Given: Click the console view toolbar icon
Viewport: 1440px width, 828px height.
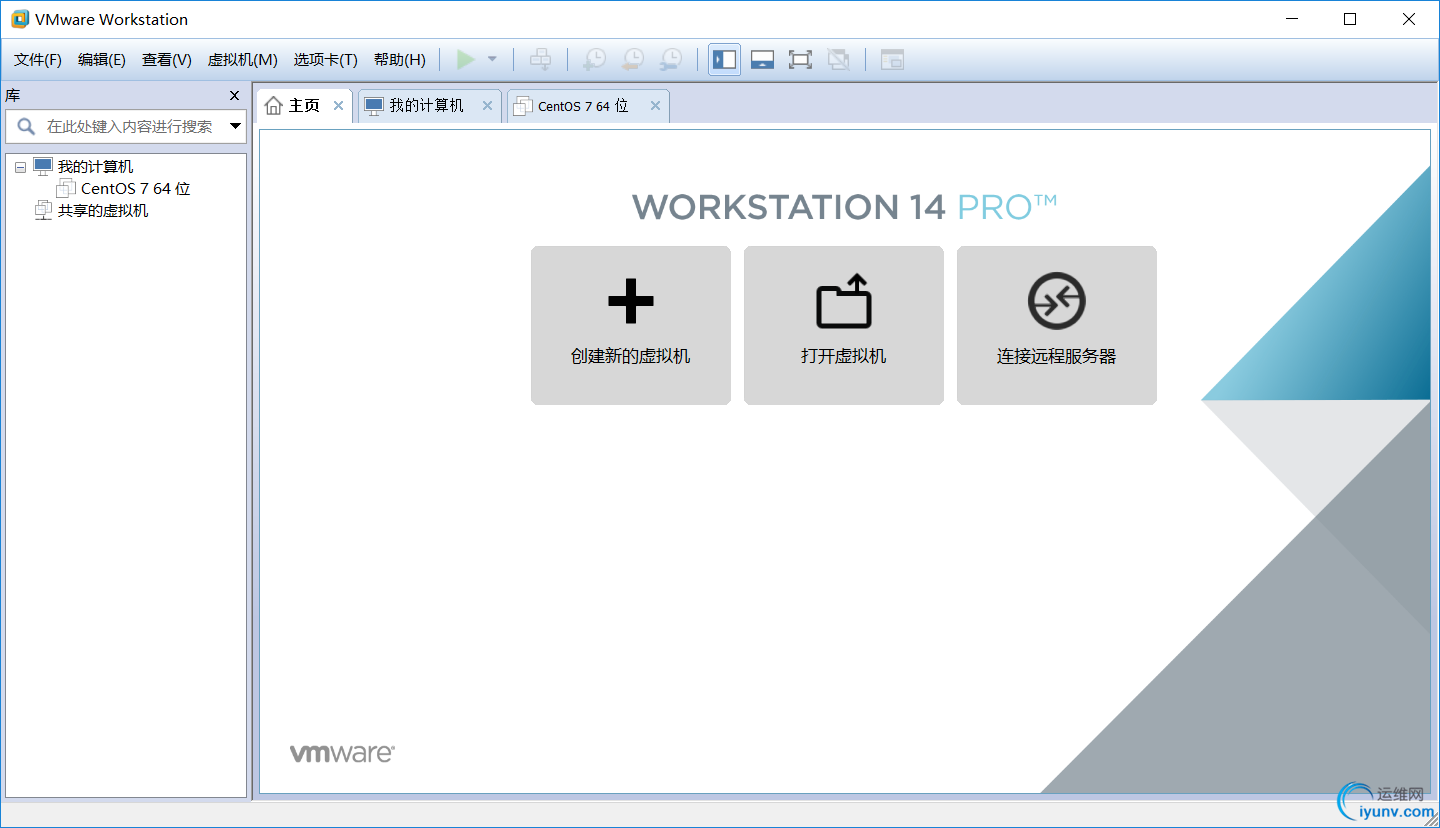Looking at the screenshot, I should click(x=892, y=60).
